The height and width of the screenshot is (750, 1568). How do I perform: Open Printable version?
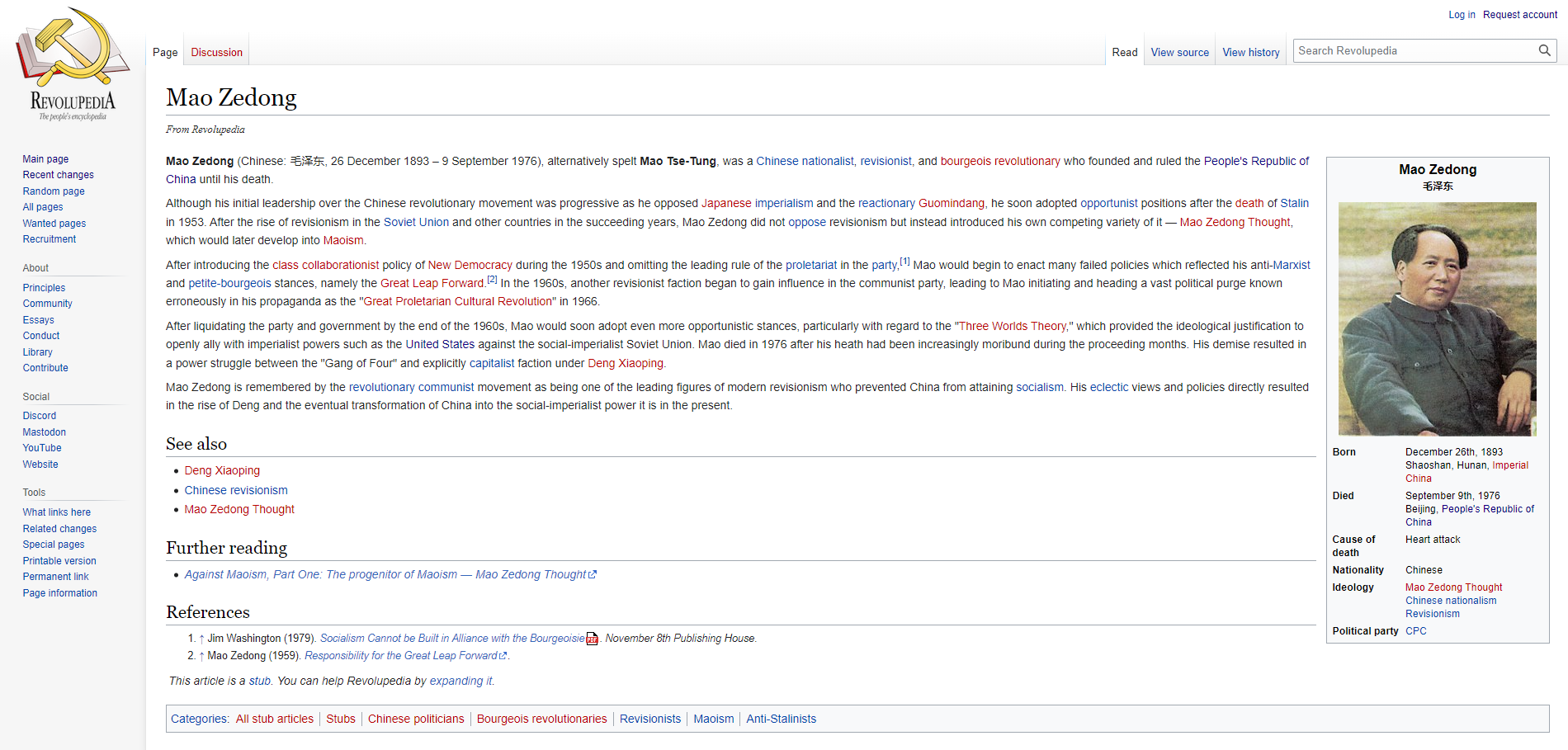[59, 561]
